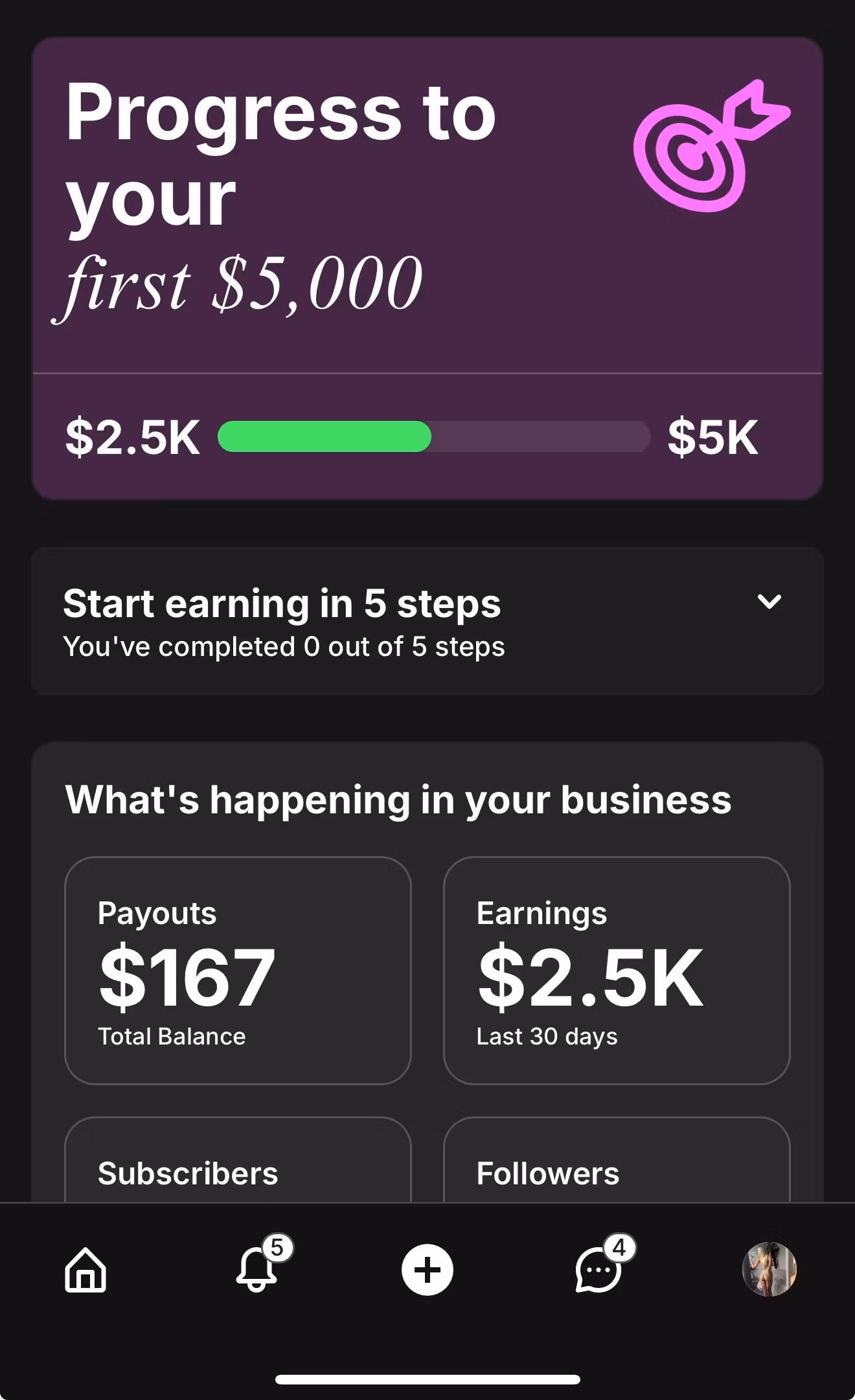Click the "Start earning in 5 steps" title

pos(282,604)
